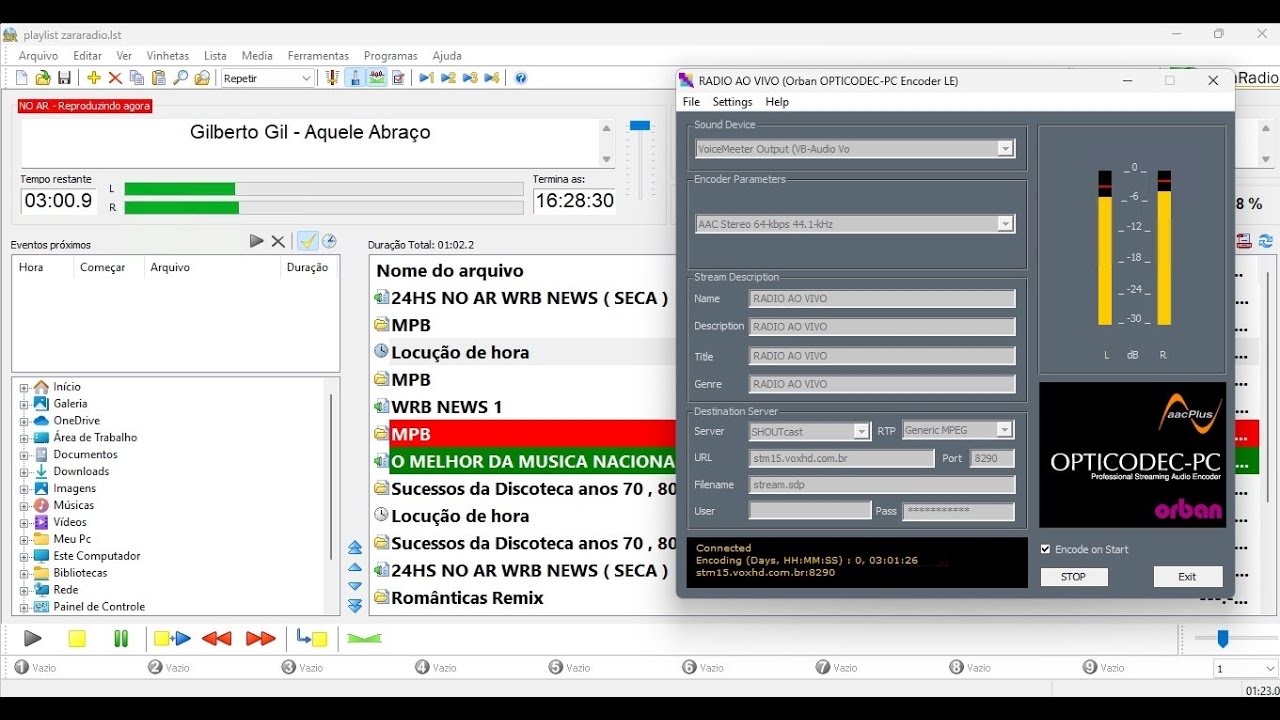Click the Exit button in the encoder
The height and width of the screenshot is (720, 1280).
pyautogui.click(x=1187, y=577)
